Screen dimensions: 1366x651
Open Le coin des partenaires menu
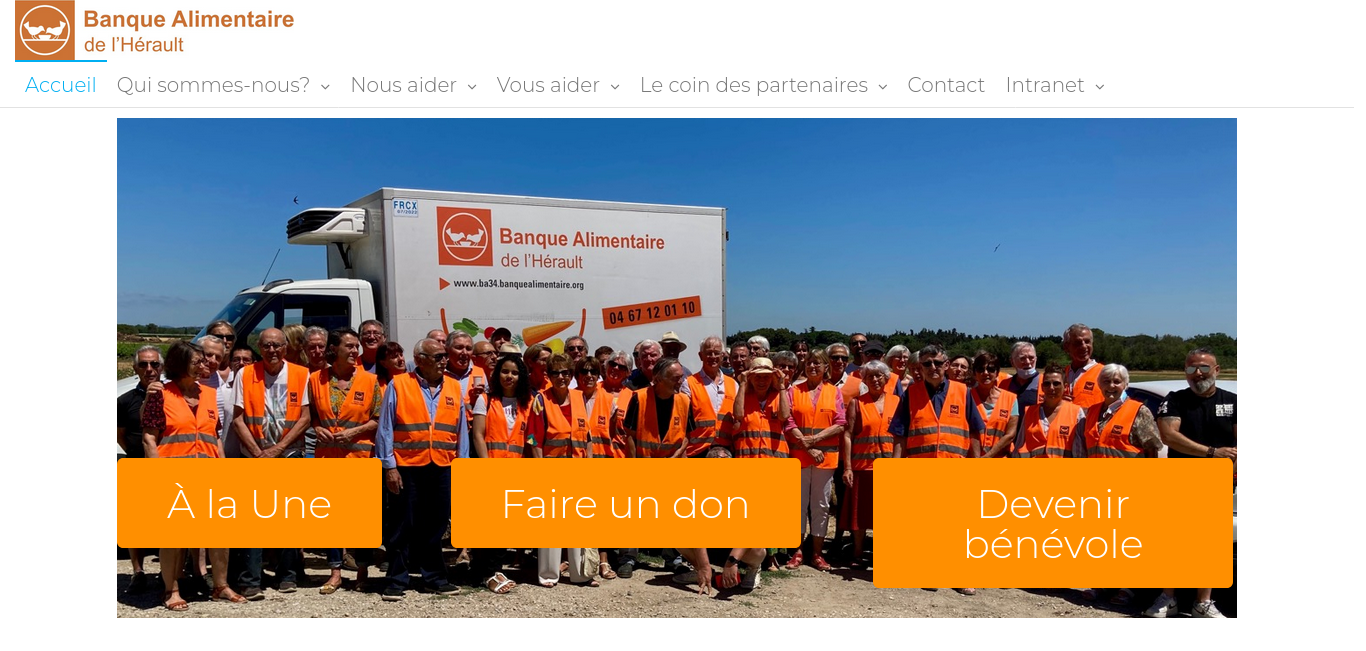click(754, 85)
